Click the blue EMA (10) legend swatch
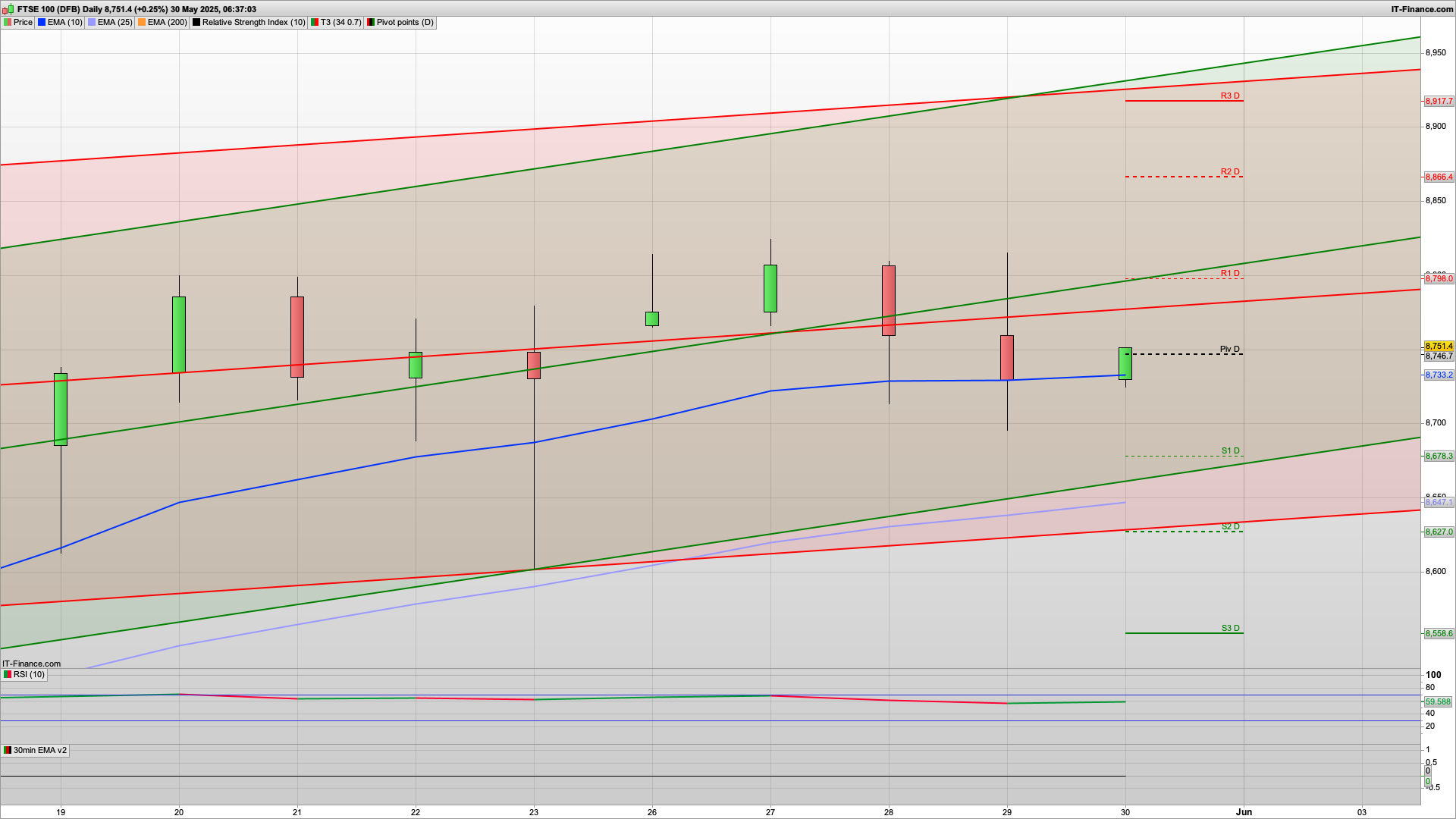The height and width of the screenshot is (819, 1456). pos(42,22)
